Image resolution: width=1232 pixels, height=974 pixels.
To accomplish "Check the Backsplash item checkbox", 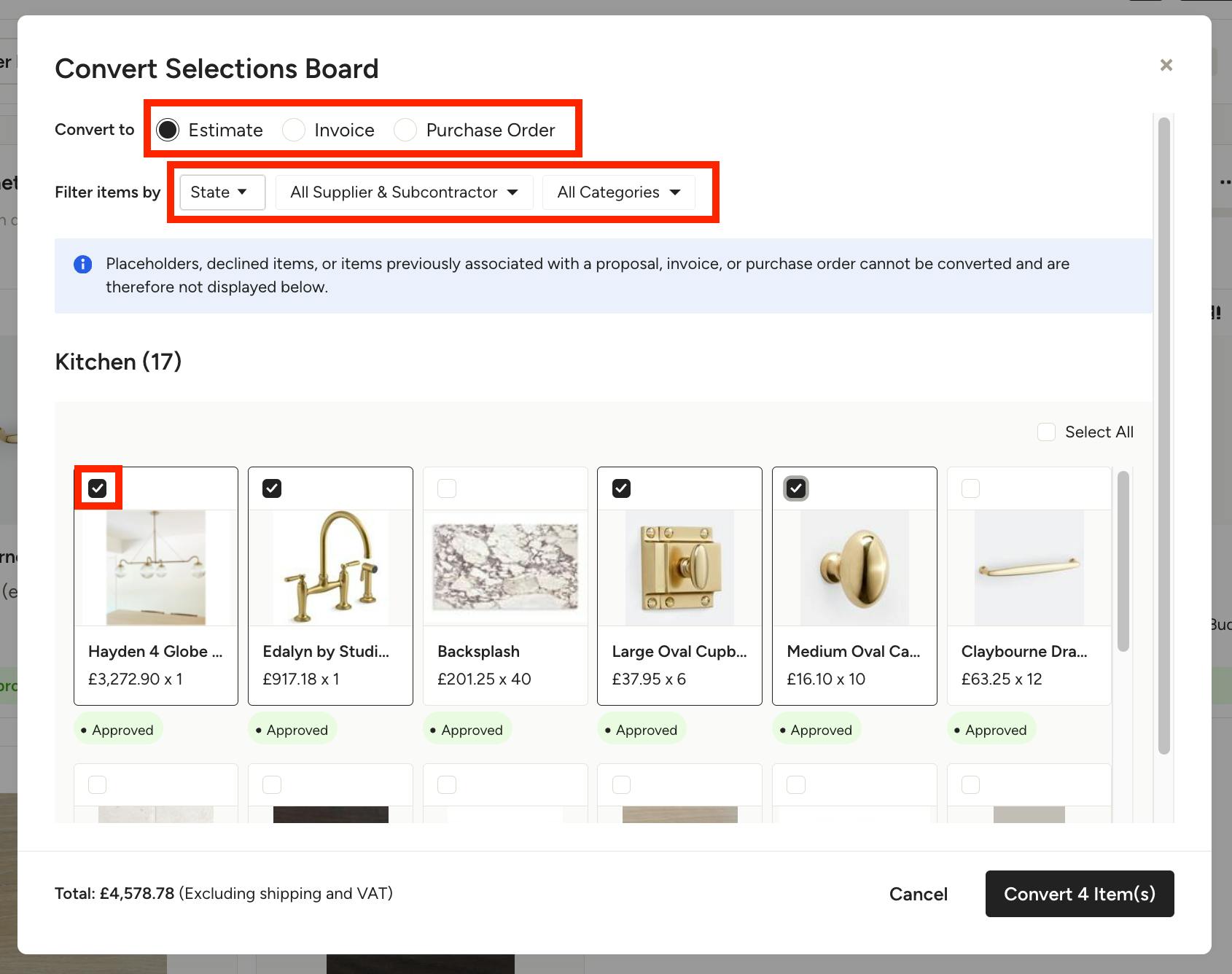I will (x=447, y=488).
